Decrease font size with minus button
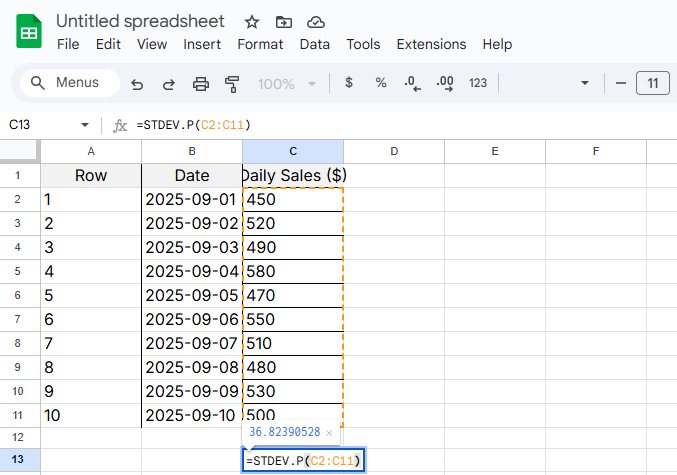 pos(620,83)
